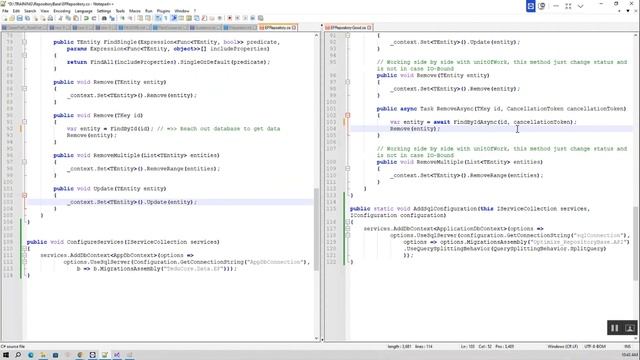Click the Copy toolbar icon
Viewport: 640px width, 360px height.
[69, 18]
